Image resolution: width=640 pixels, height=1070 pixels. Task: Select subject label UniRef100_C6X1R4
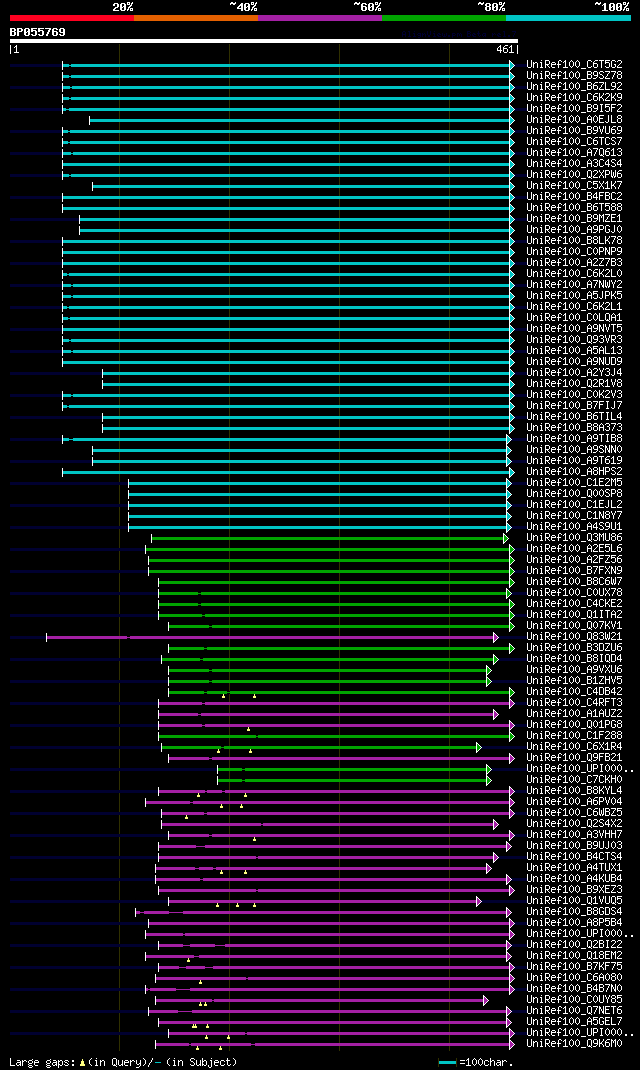click(x=574, y=747)
